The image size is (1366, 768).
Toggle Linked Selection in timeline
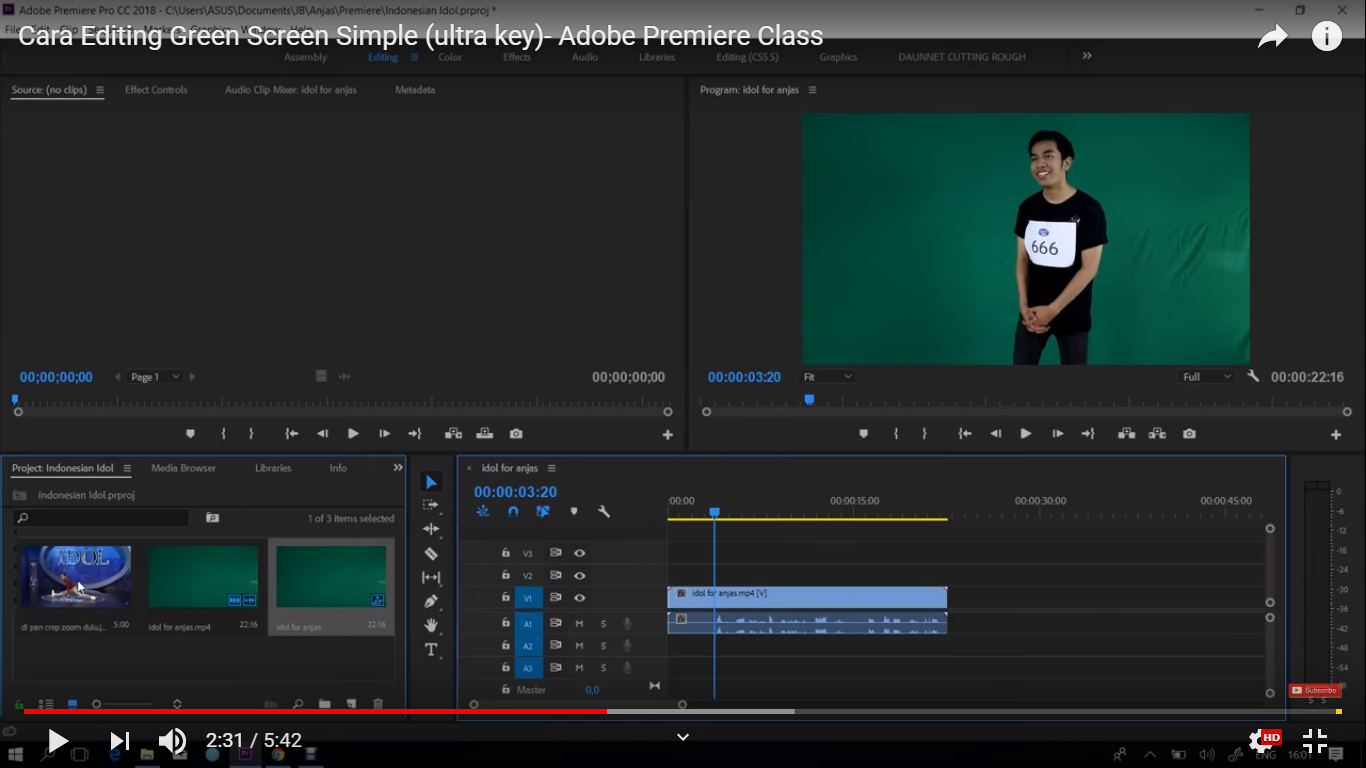pos(543,512)
